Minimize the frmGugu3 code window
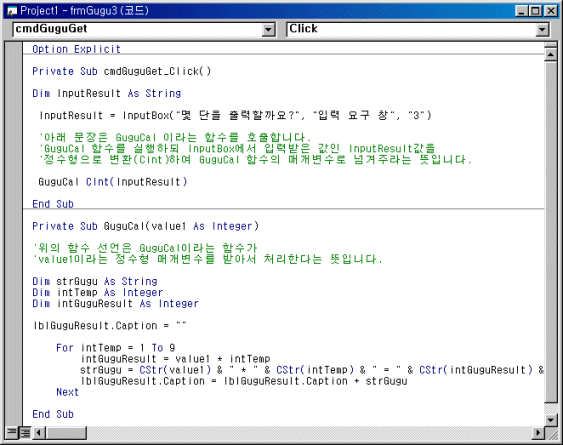 [x=522, y=11]
